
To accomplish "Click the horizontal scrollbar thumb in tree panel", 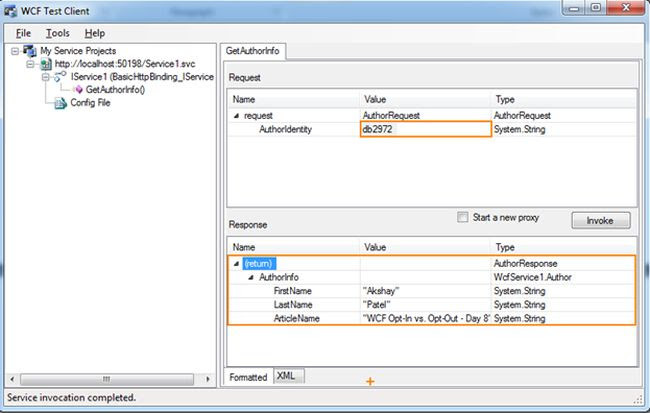I will click(107, 379).
